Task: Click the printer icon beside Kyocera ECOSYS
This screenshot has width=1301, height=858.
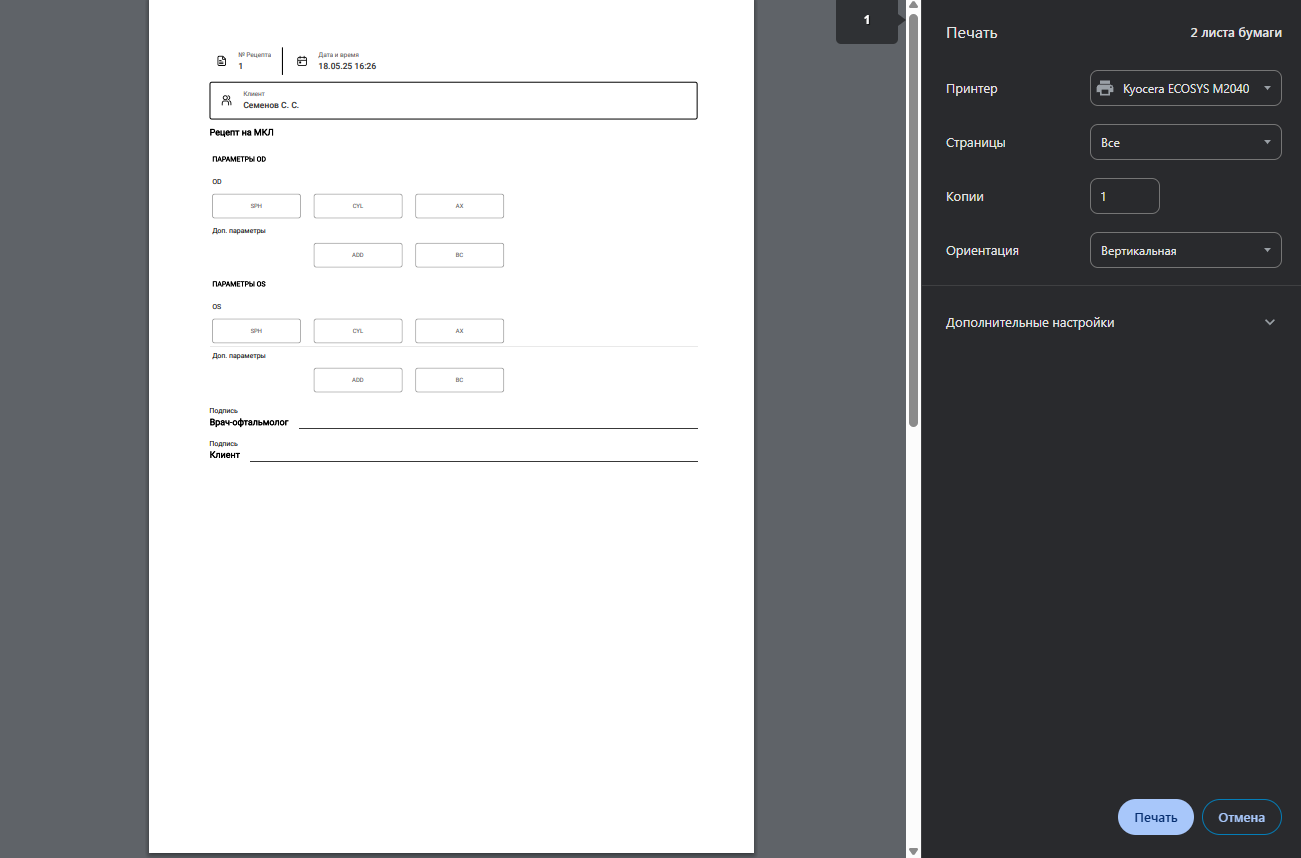Action: click(1105, 88)
